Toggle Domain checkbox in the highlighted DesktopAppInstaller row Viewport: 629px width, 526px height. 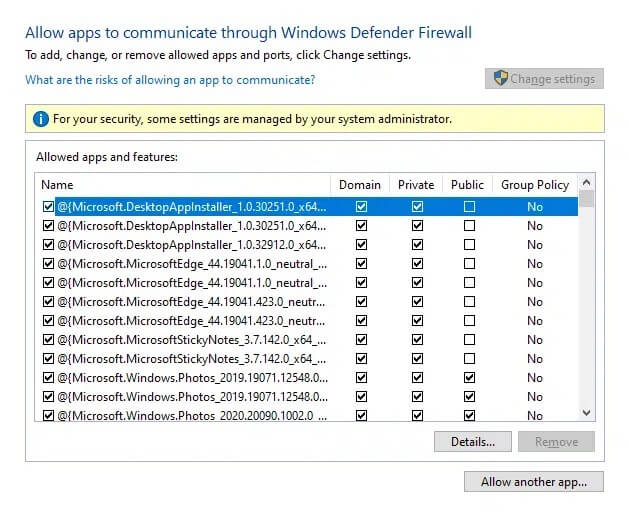(x=361, y=207)
